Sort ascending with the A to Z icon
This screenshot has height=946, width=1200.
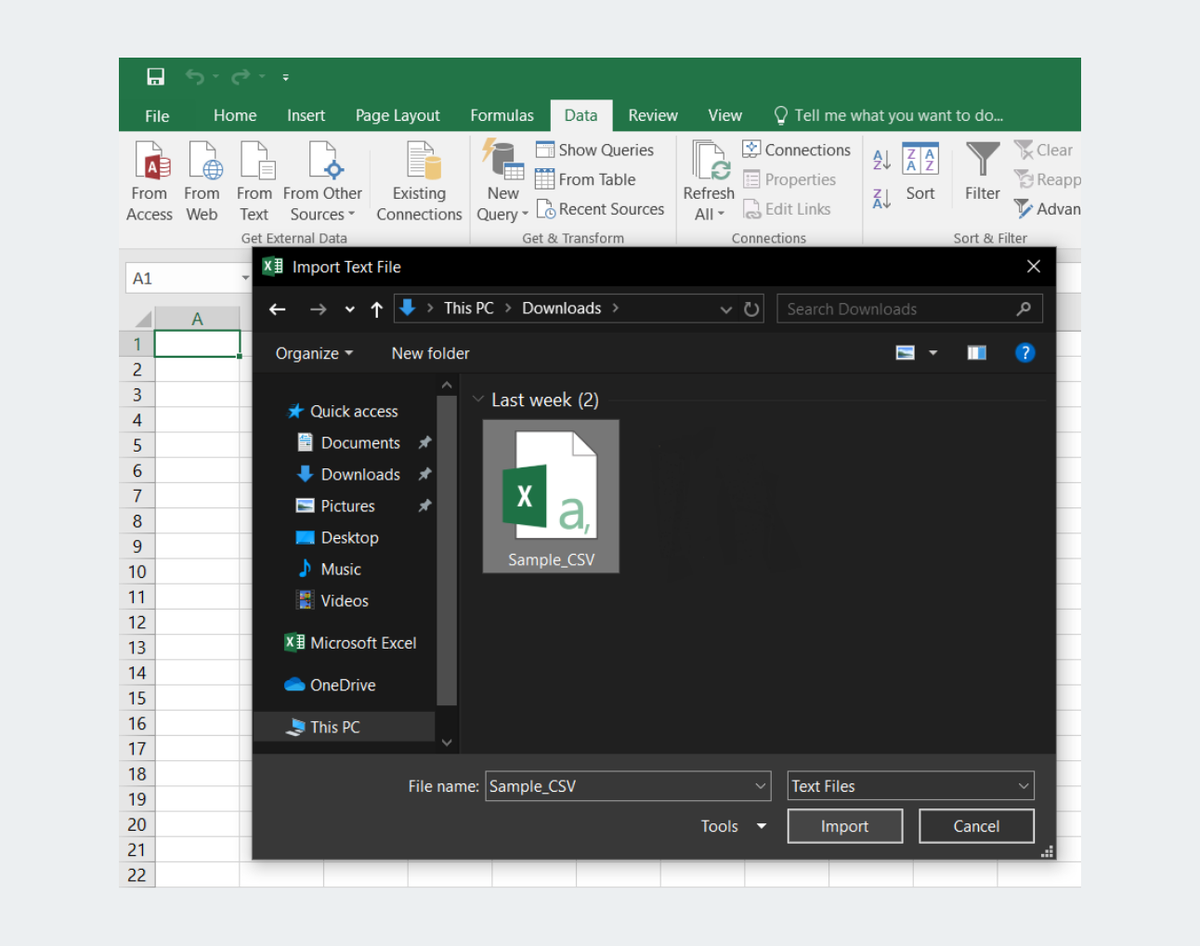click(882, 160)
